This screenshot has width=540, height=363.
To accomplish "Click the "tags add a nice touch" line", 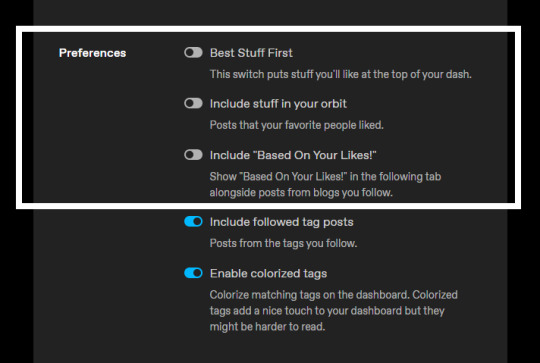I will pyautogui.click(x=327, y=311).
